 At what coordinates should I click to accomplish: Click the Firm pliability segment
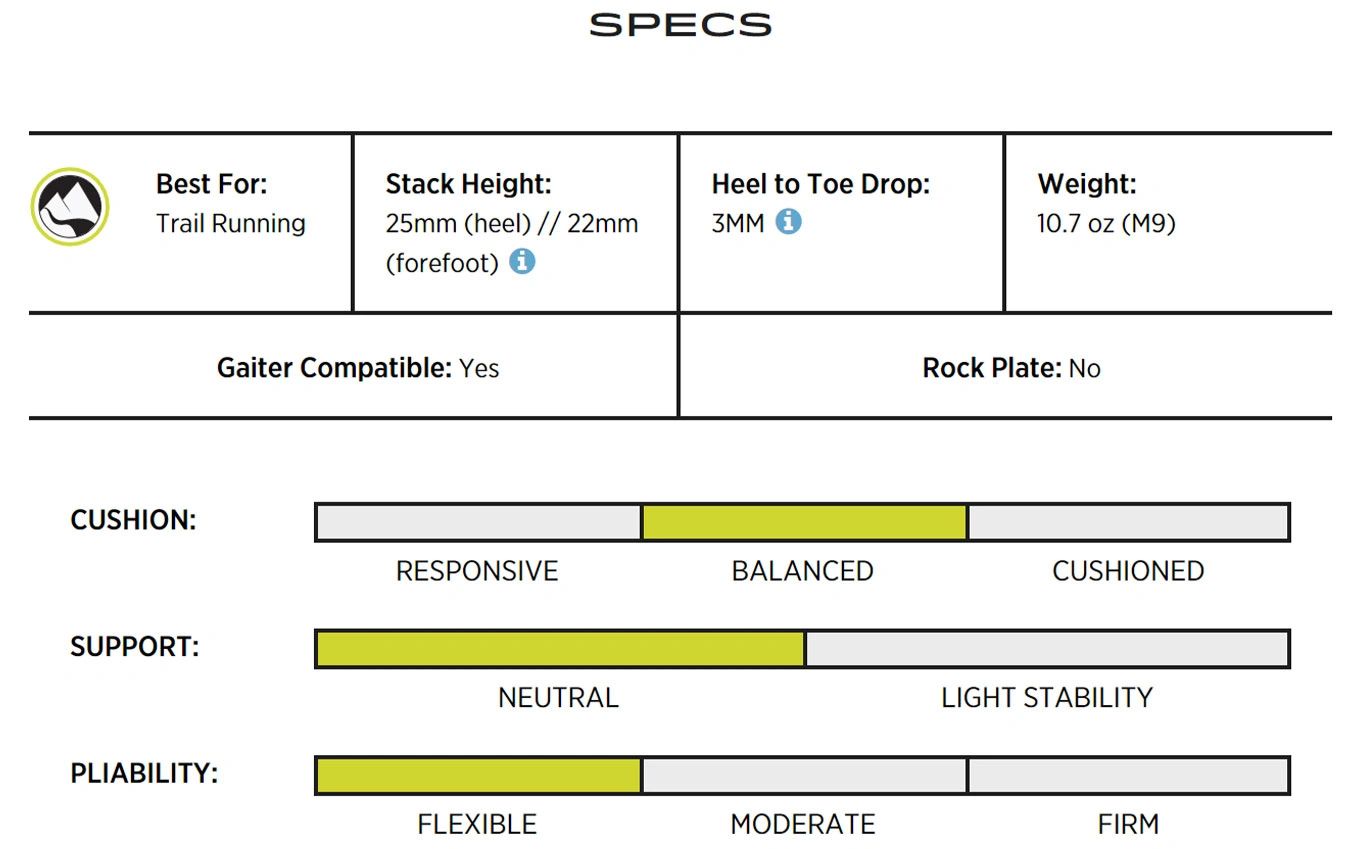click(x=1128, y=775)
